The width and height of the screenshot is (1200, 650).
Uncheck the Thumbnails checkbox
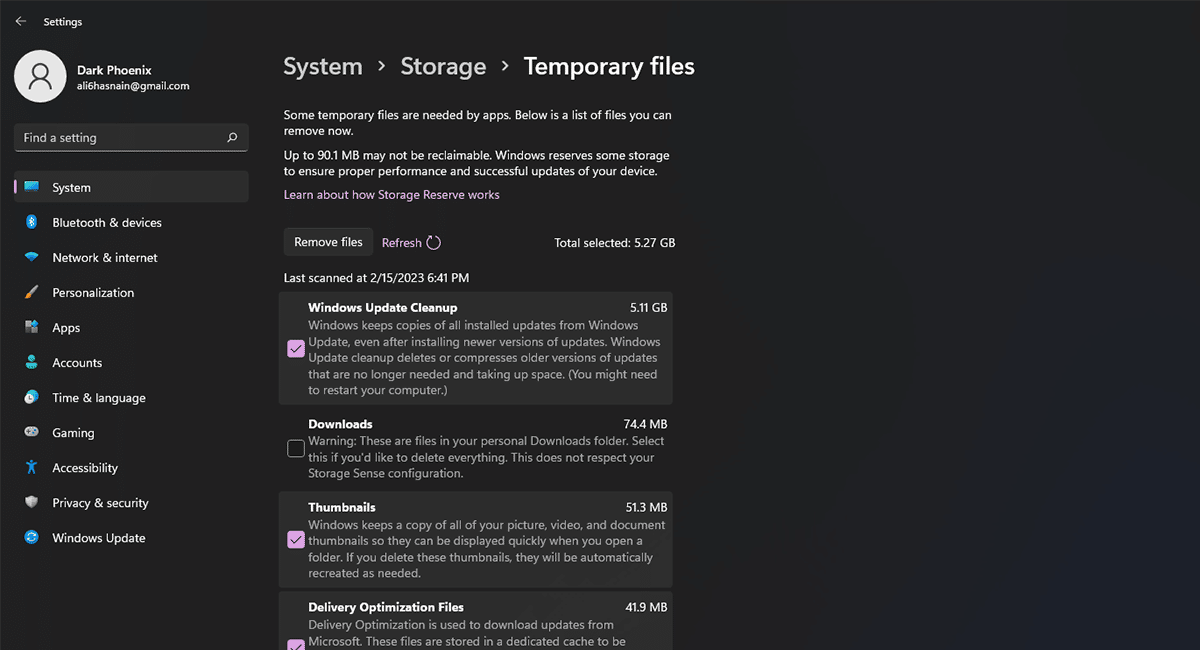pos(296,540)
